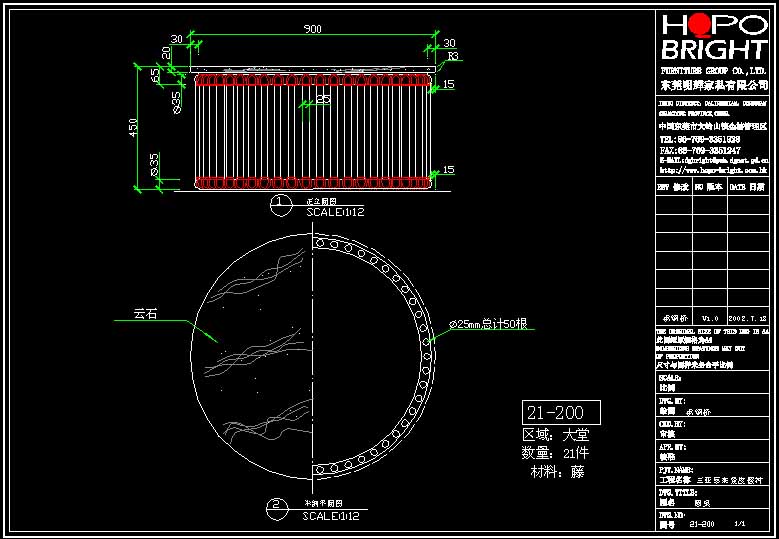779x539 pixels.
Task: Click the NO 版本 column header
Action: (x=709, y=187)
